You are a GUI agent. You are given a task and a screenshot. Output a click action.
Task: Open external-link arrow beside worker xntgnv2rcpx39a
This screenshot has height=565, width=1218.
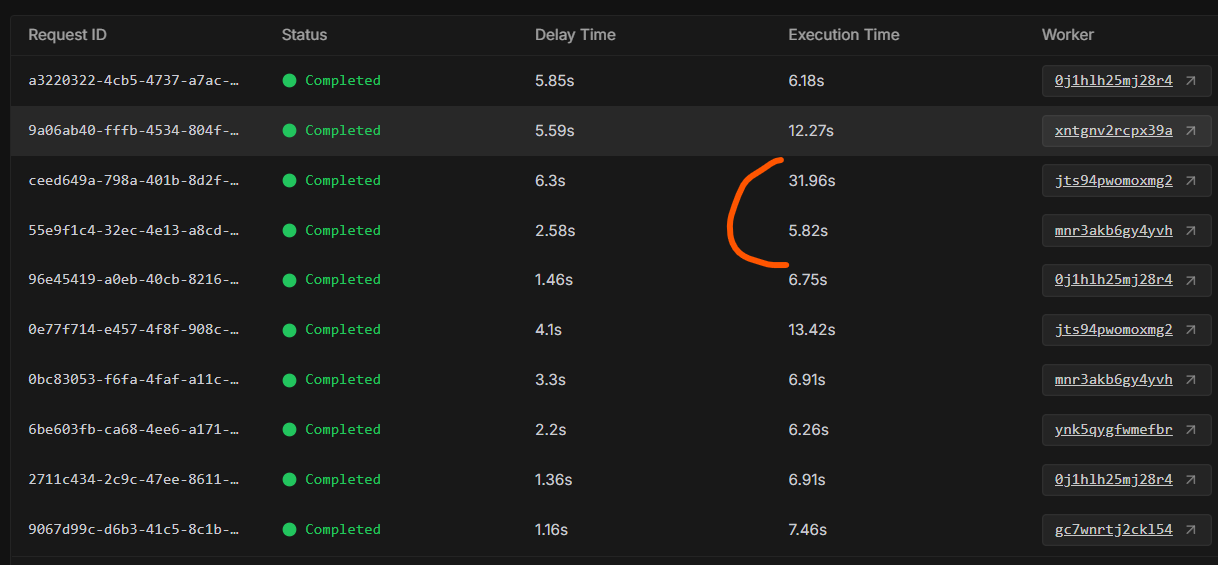(x=1190, y=131)
